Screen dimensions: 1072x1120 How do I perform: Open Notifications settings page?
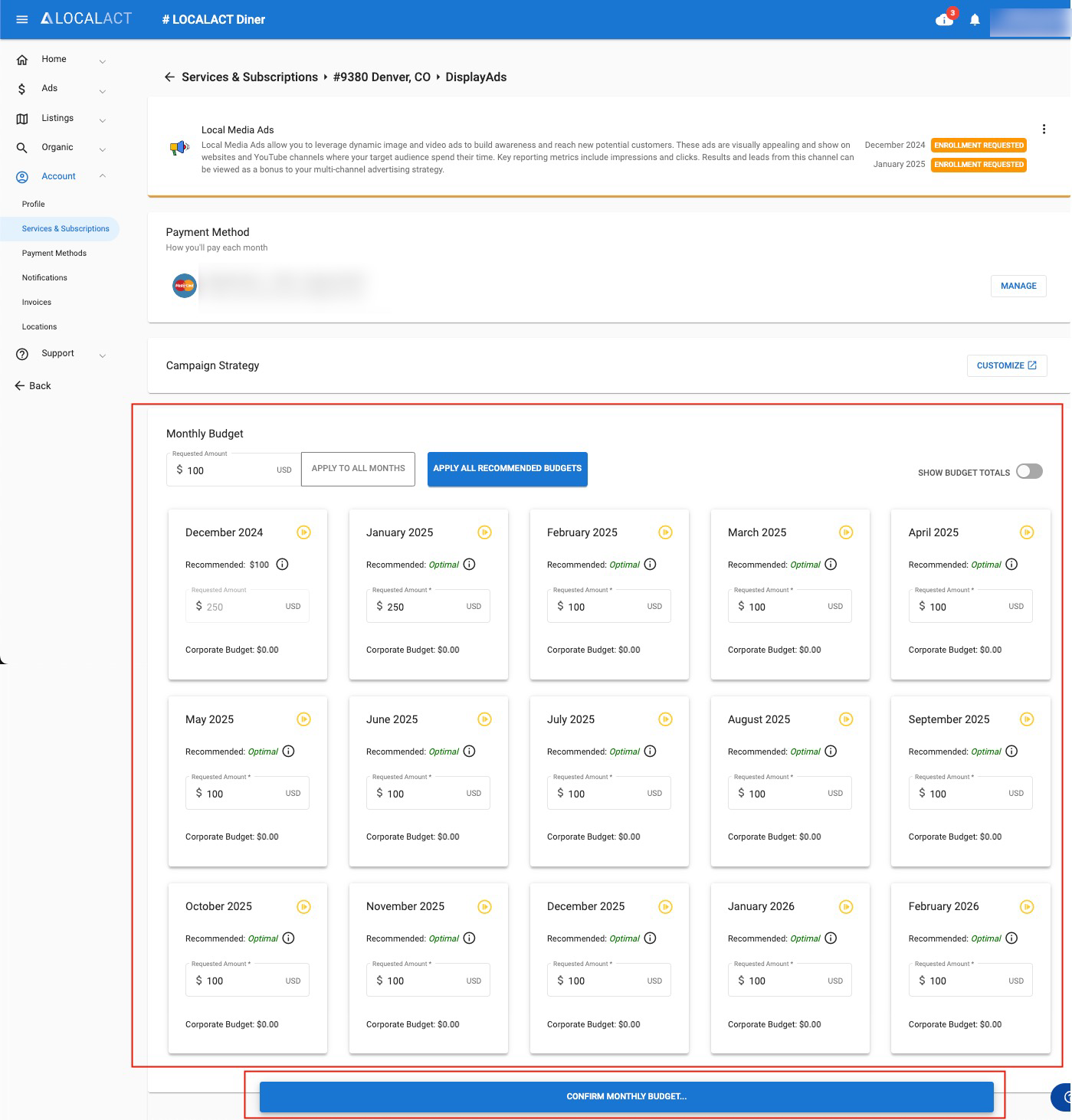click(x=44, y=277)
